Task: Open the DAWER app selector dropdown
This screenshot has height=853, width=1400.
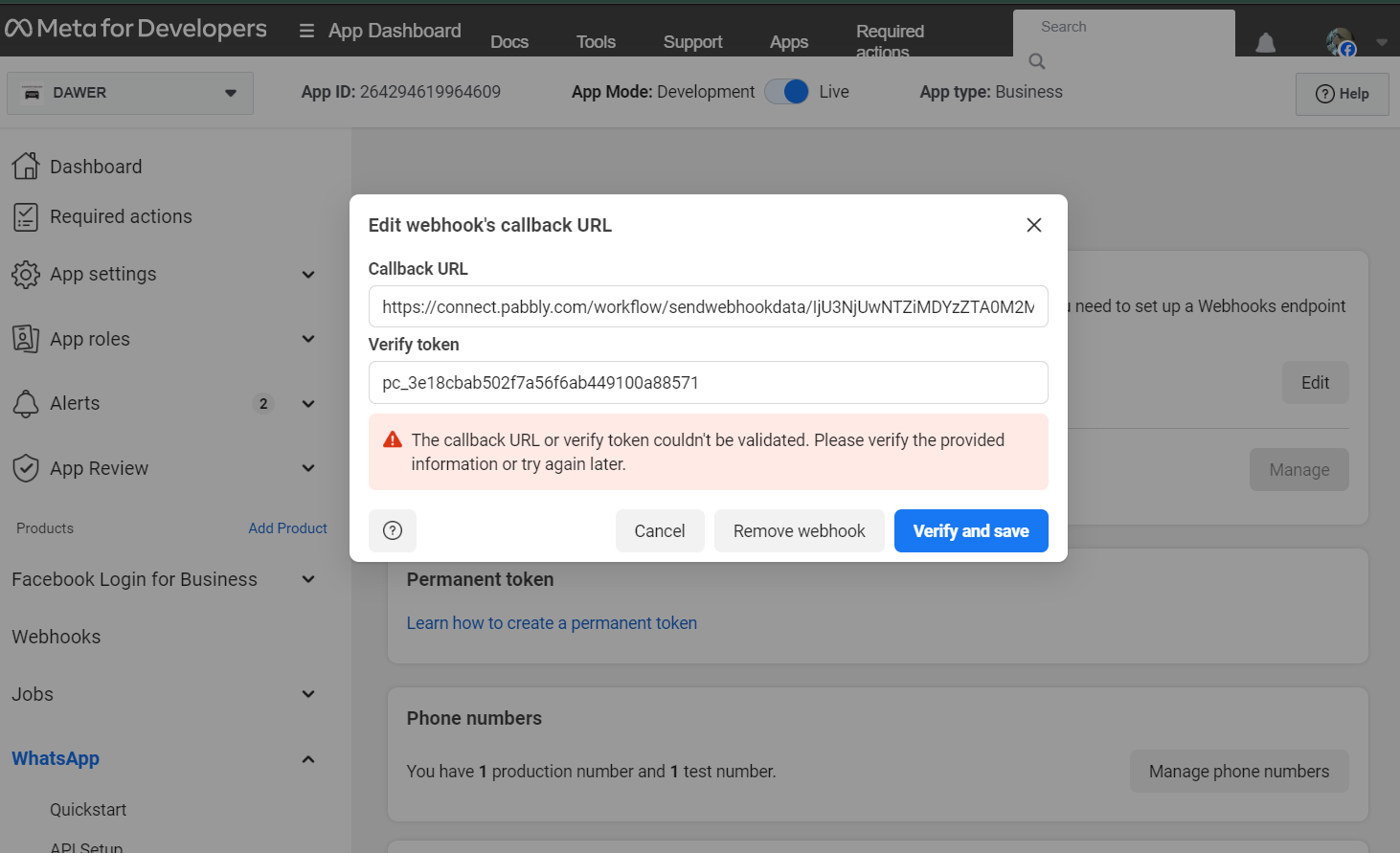Action: (130, 93)
